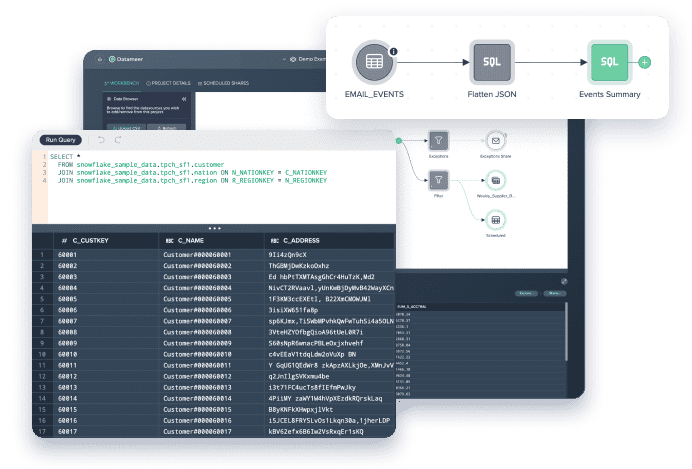Image resolution: width=692 pixels, height=469 pixels.
Task: Expand the preview panel with arrow icon
Action: pyautogui.click(x=564, y=281)
